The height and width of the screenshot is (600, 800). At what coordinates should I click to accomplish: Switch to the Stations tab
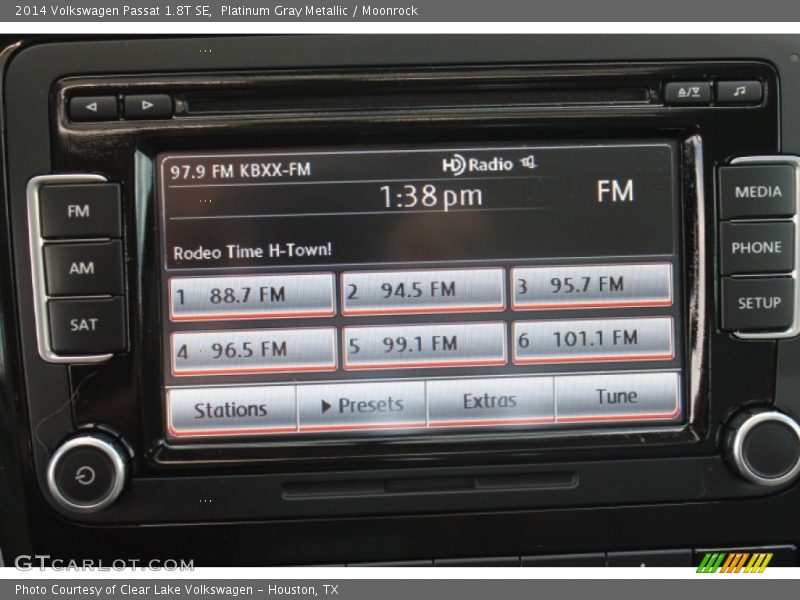tap(232, 410)
